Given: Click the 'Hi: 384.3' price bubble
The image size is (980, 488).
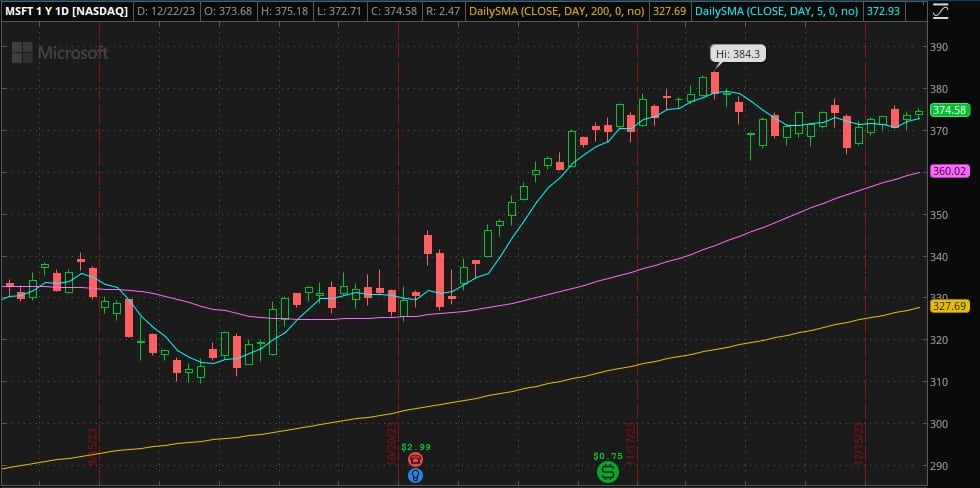Looking at the screenshot, I should (738, 54).
